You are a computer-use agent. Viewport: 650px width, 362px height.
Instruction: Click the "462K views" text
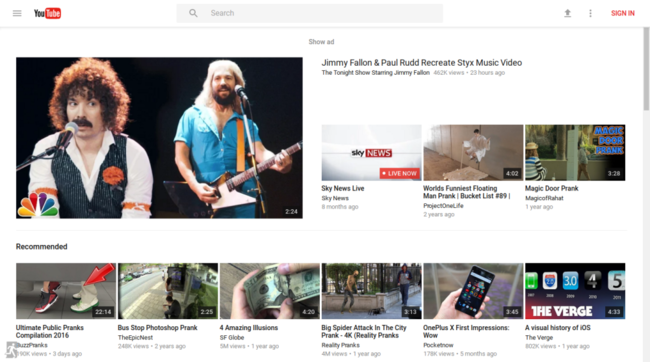[x=449, y=73]
